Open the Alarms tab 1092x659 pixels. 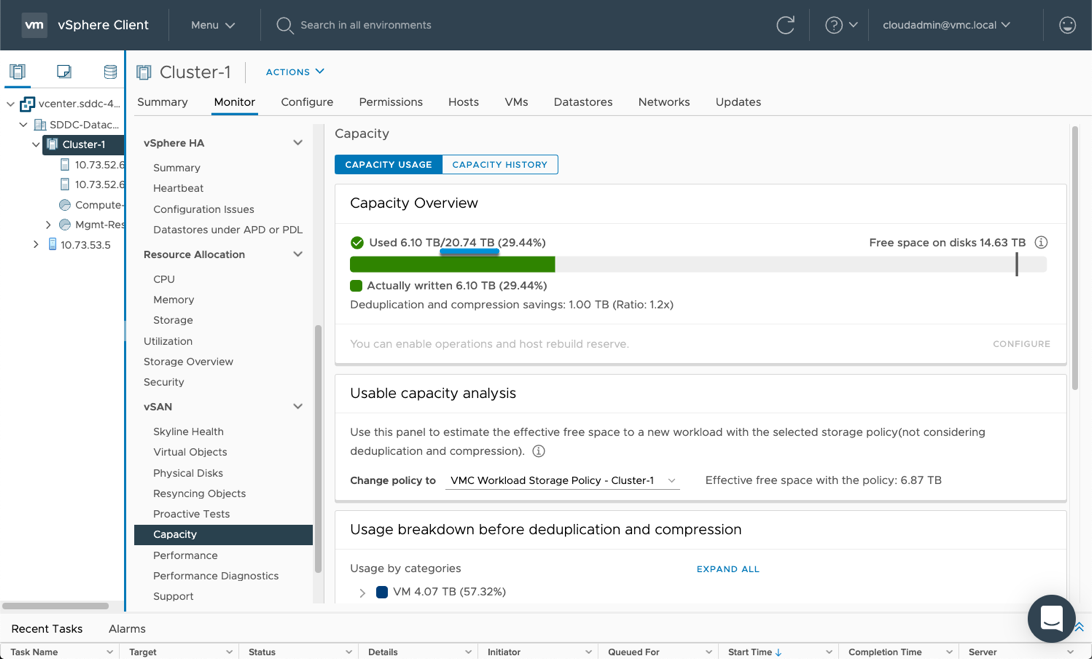point(127,628)
